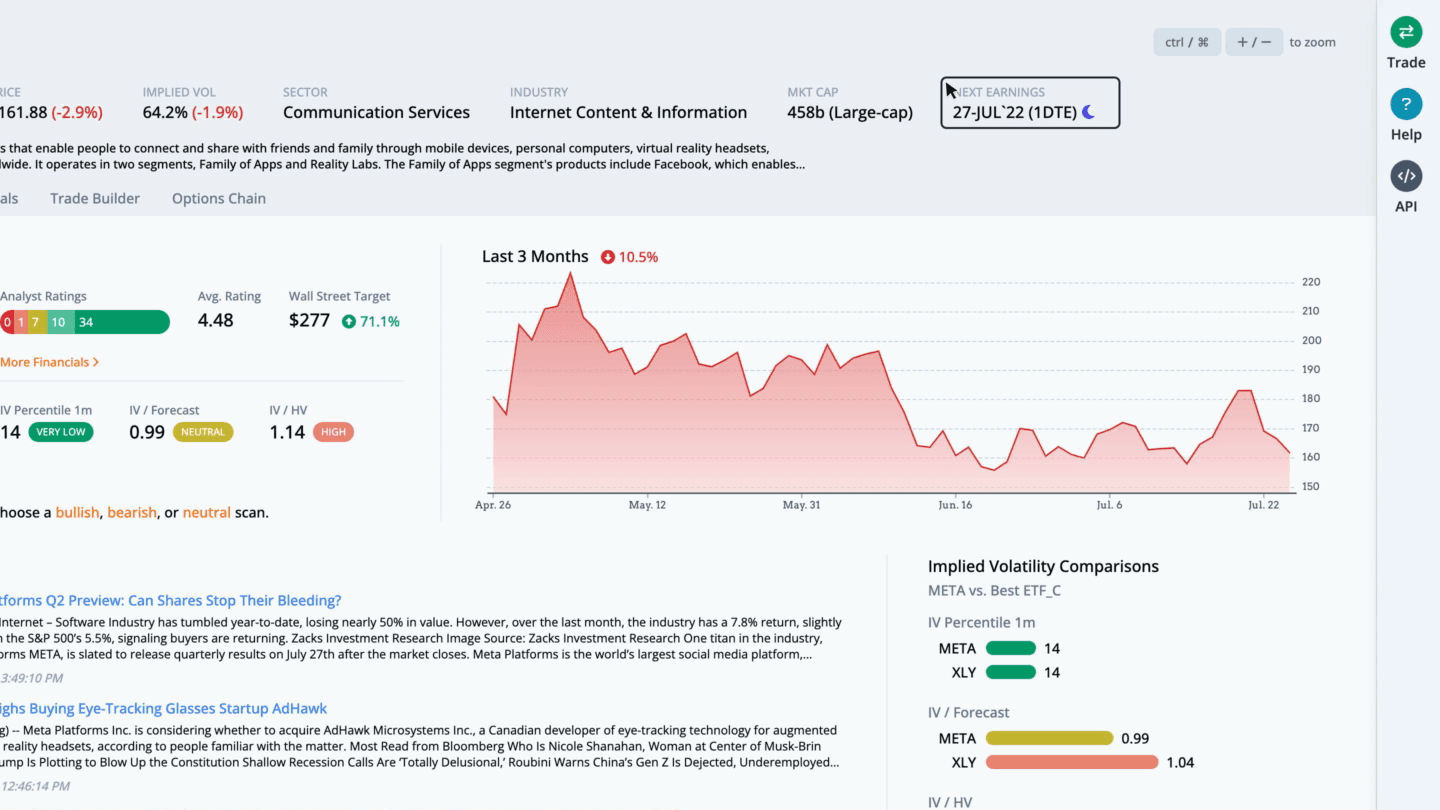Click the ctrl / ⌘ key badge
The image size is (1440, 810).
pyautogui.click(x=1187, y=42)
